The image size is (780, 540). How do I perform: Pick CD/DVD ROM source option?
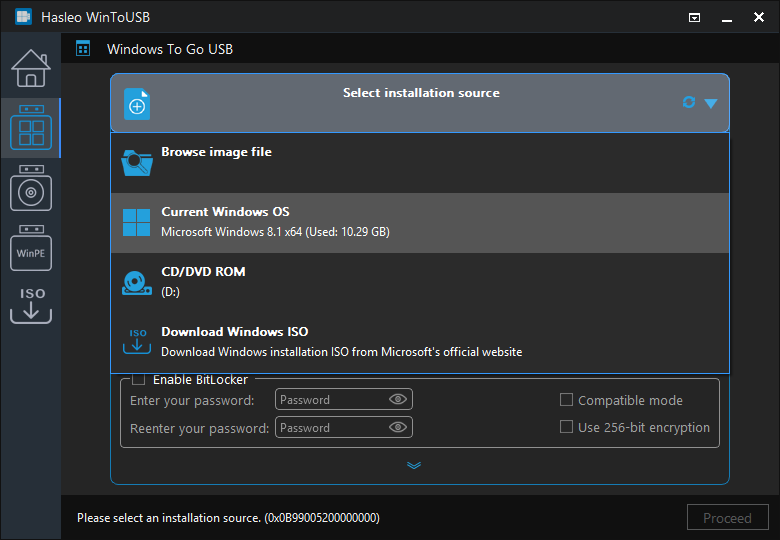click(x=420, y=282)
